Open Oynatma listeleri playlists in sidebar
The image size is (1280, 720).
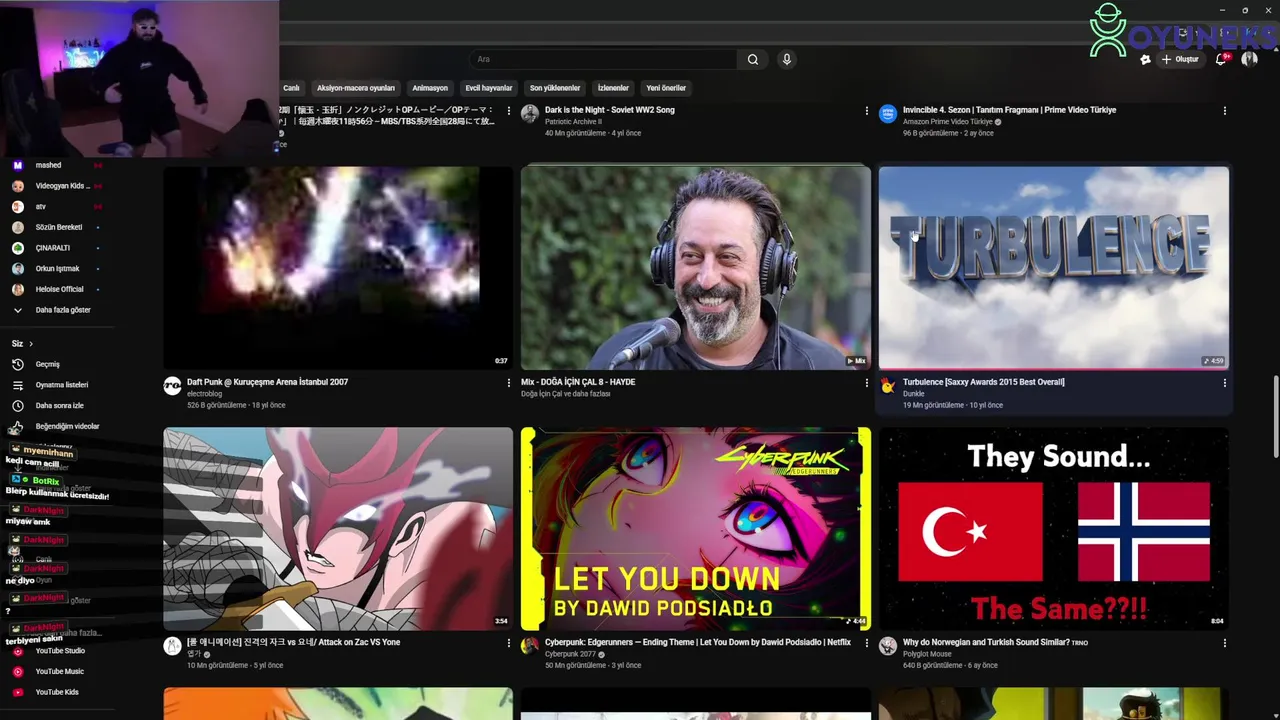[60, 385]
